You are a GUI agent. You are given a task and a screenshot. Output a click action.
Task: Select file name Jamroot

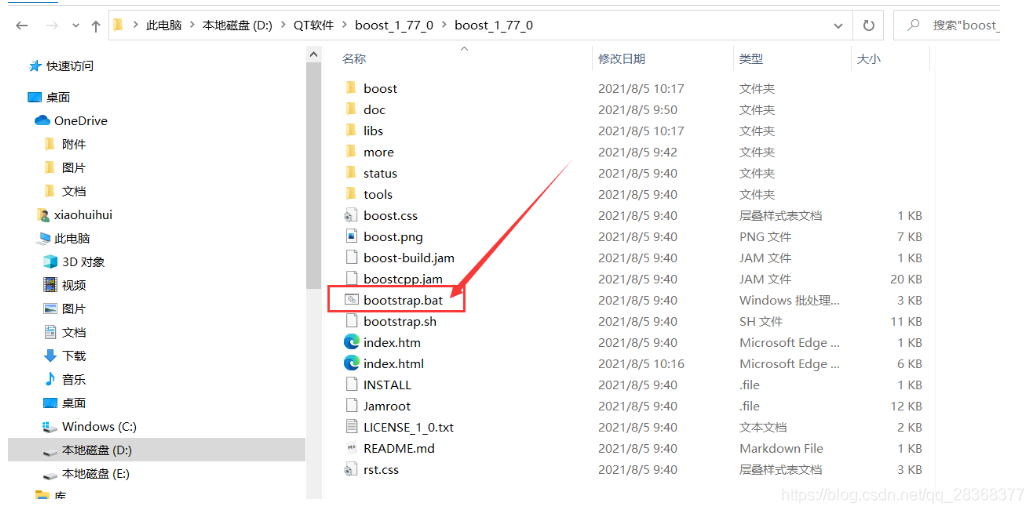[387, 406]
